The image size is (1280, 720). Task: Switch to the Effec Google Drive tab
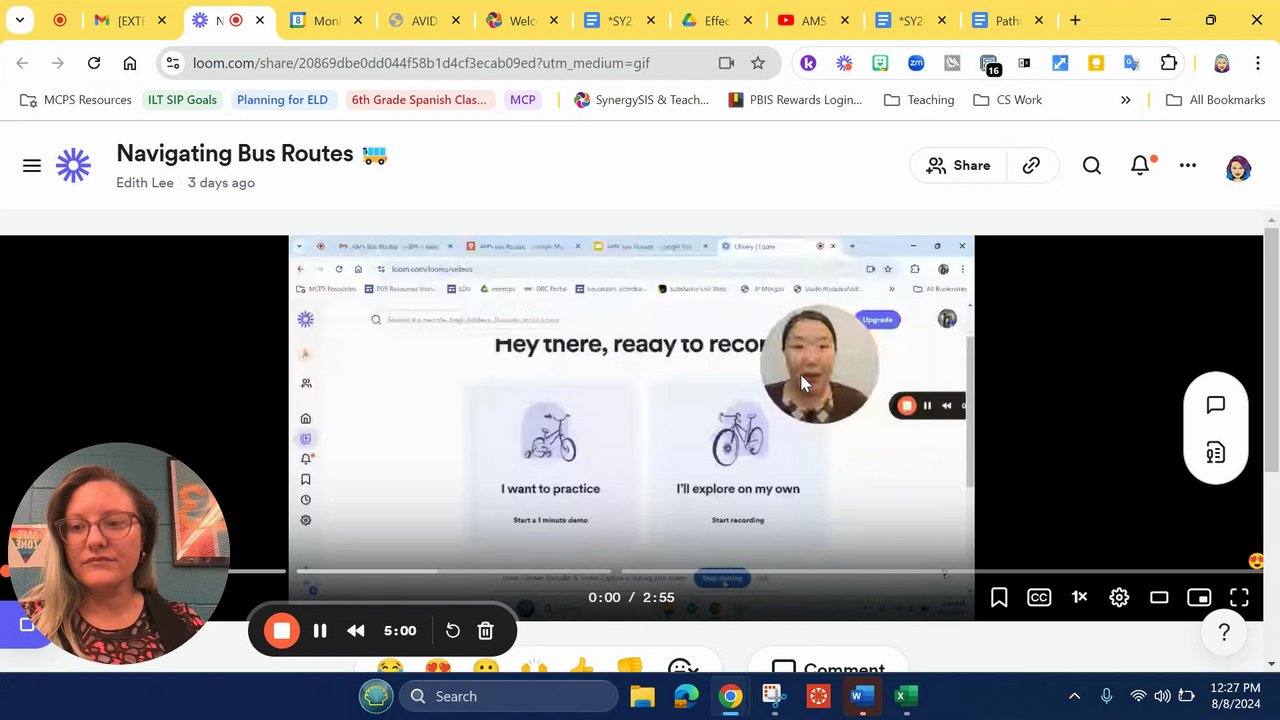coord(717,20)
